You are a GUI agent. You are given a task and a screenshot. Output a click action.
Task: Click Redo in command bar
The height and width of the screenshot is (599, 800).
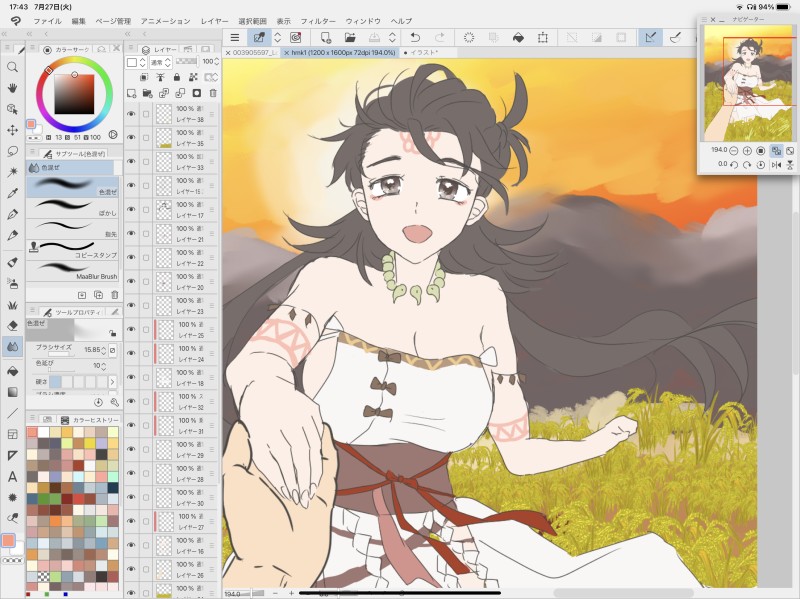pos(439,37)
